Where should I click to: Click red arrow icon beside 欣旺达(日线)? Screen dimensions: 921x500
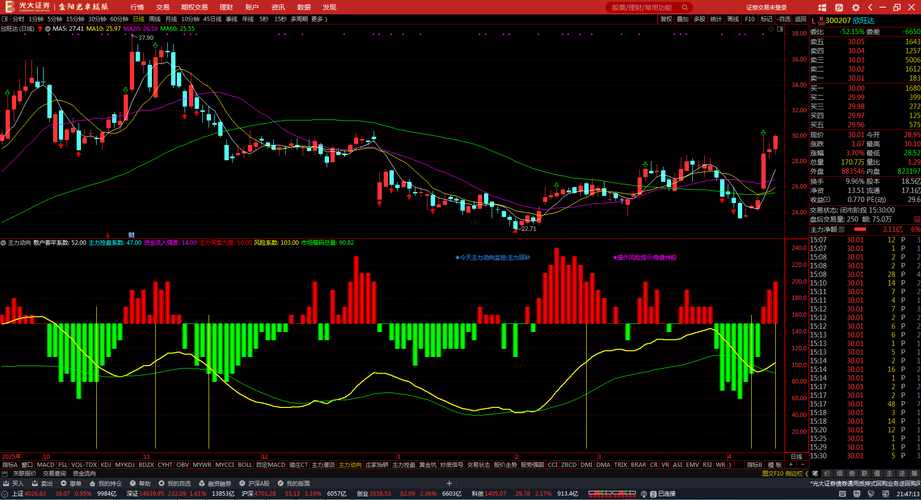point(40,28)
